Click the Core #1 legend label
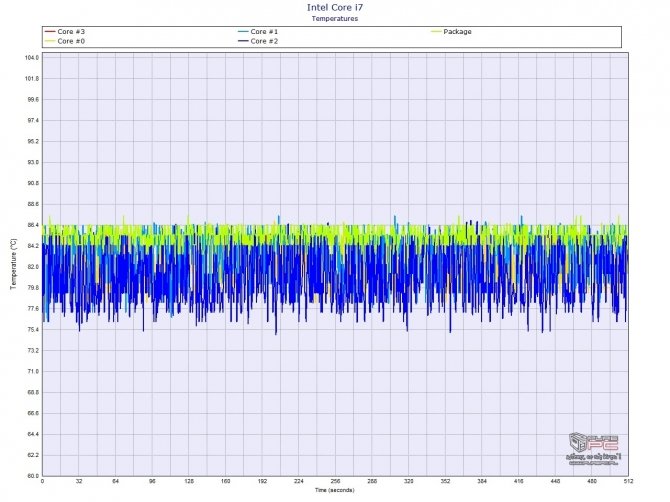The image size is (670, 502). click(x=264, y=32)
